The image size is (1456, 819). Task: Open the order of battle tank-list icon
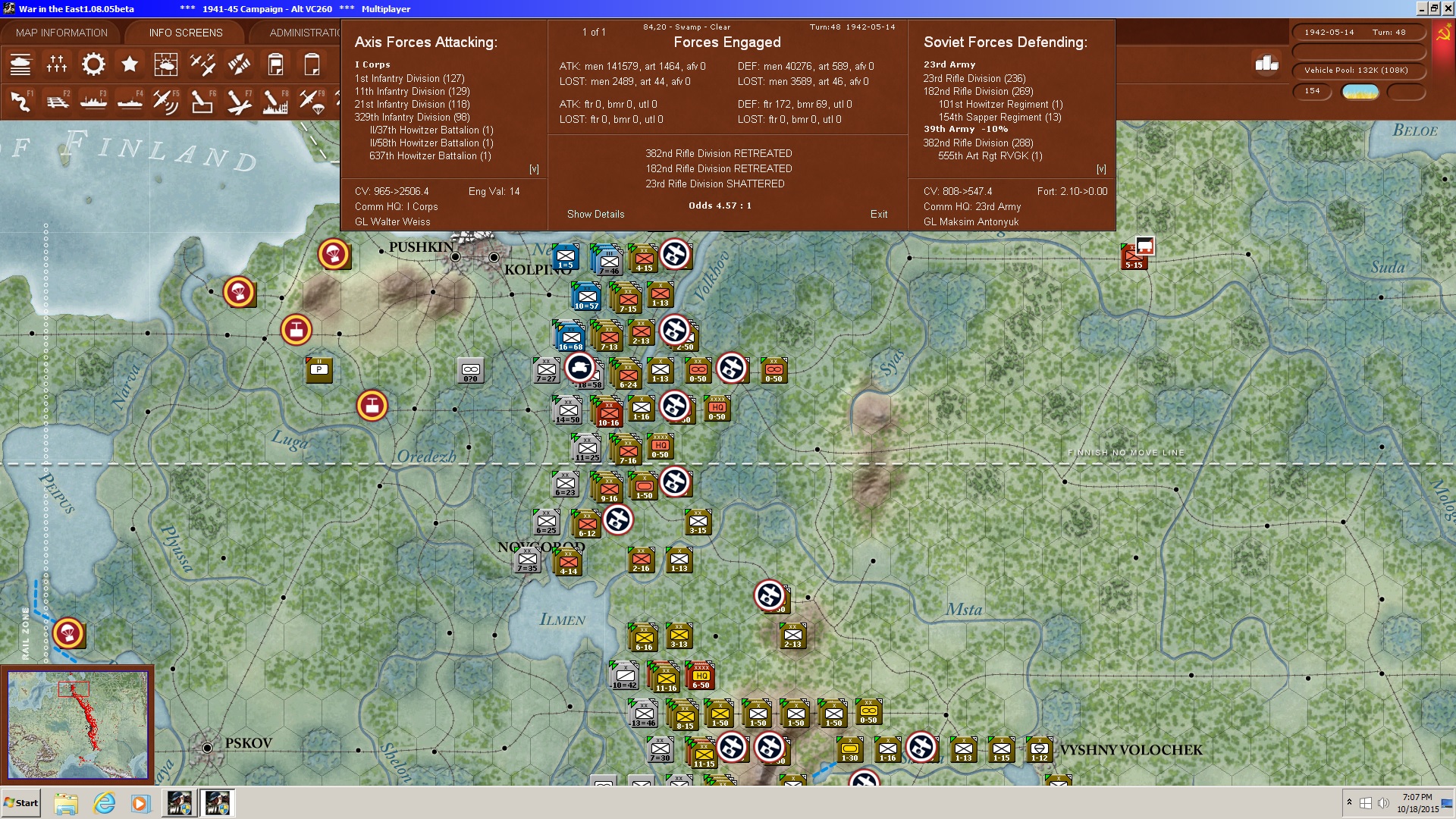coord(20,64)
